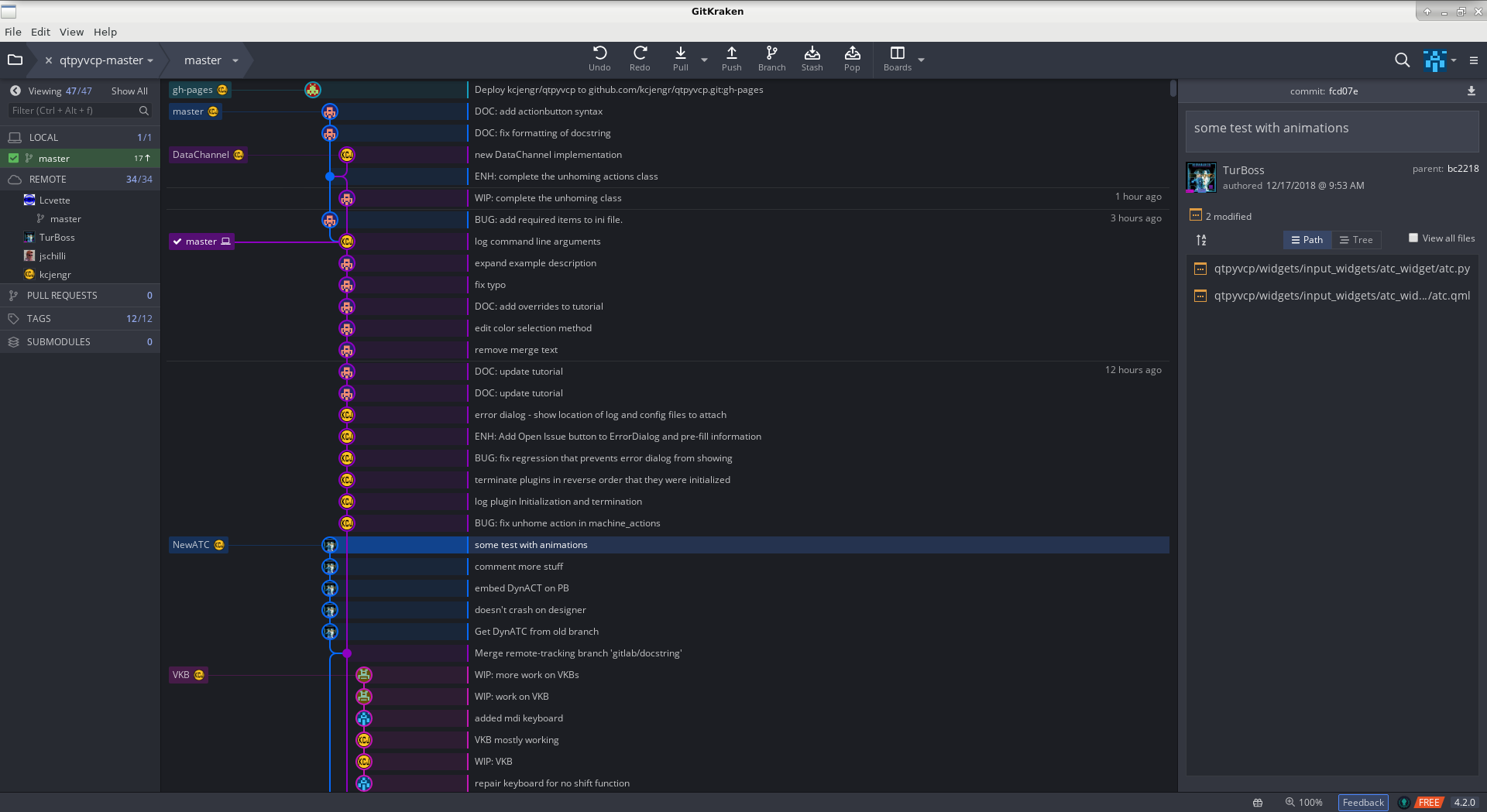This screenshot has width=1487, height=812.
Task: Push commits with the Push icon
Action: click(x=731, y=59)
